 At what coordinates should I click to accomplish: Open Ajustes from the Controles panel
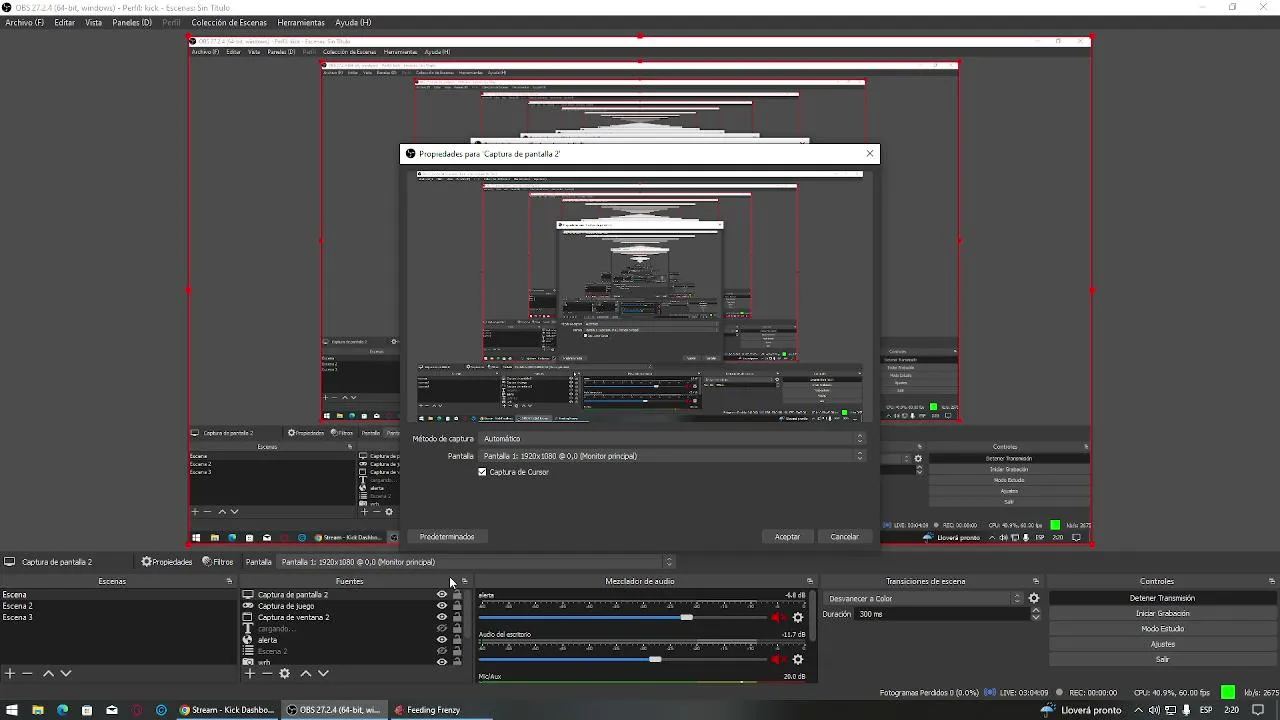1163,644
